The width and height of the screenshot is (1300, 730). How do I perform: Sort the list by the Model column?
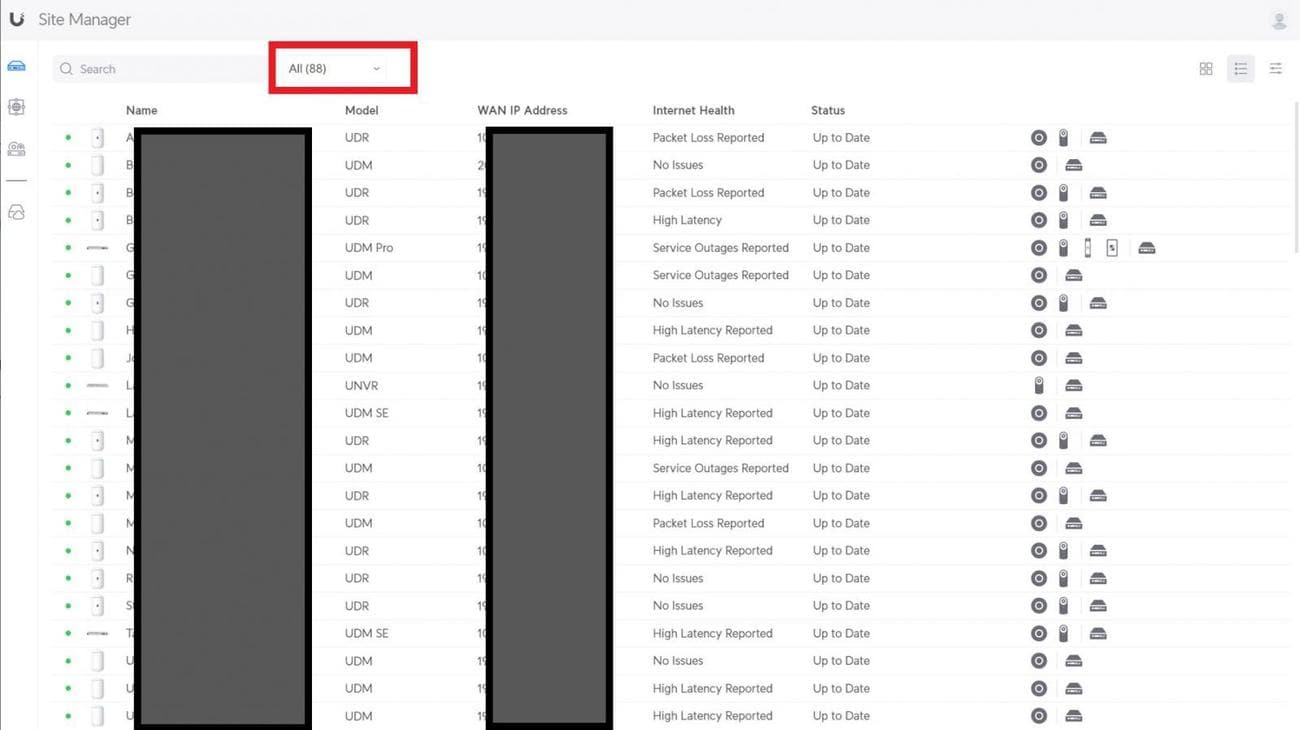pyautogui.click(x=361, y=110)
